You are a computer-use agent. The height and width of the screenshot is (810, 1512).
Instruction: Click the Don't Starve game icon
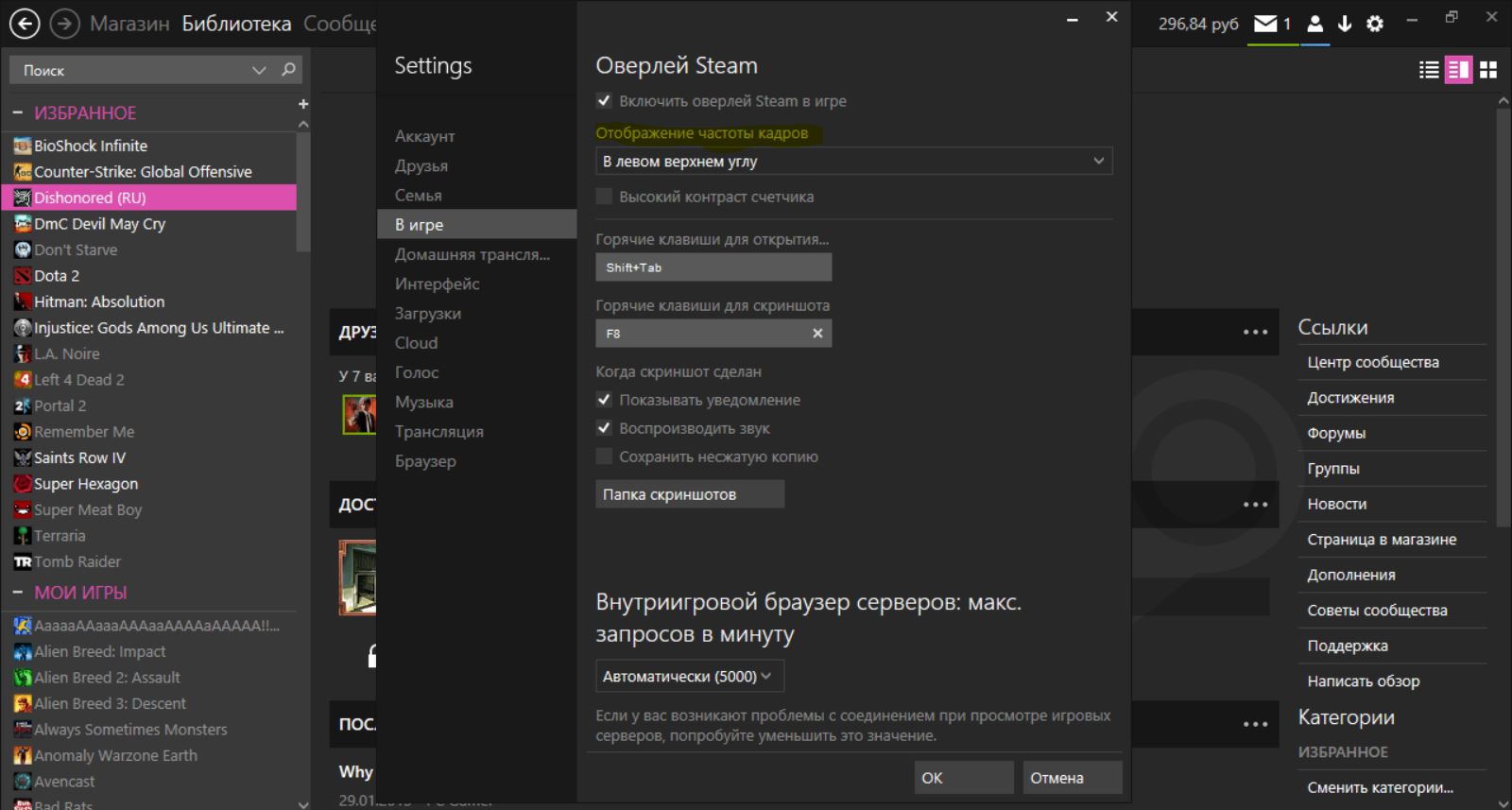point(23,250)
